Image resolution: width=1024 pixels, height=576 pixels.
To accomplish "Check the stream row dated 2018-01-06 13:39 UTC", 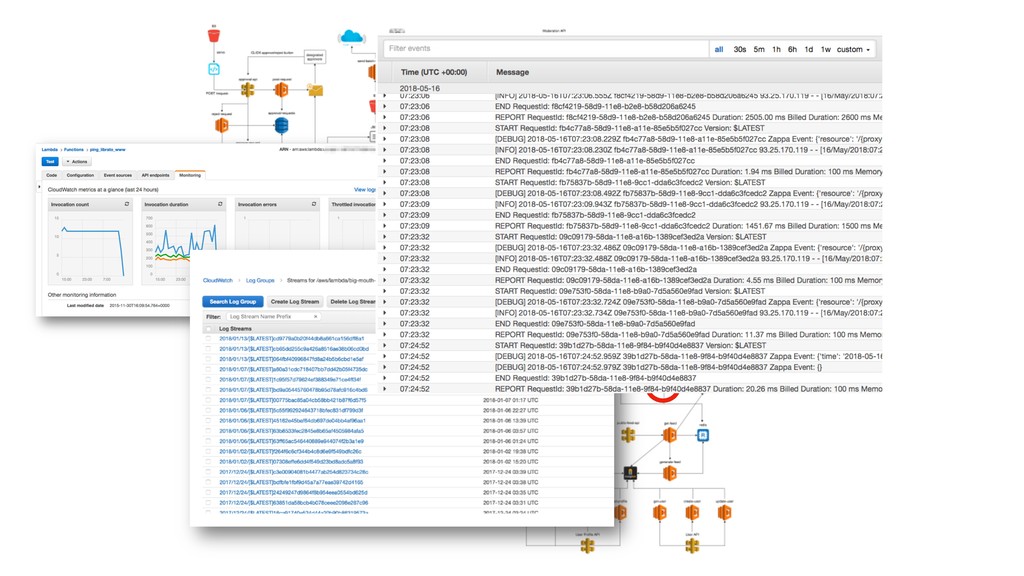I will point(208,421).
